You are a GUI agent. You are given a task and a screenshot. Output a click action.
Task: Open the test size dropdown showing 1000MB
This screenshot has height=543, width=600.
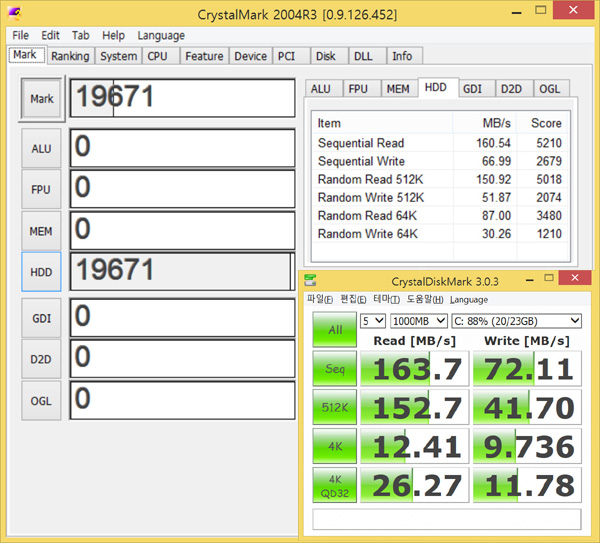[x=419, y=321]
